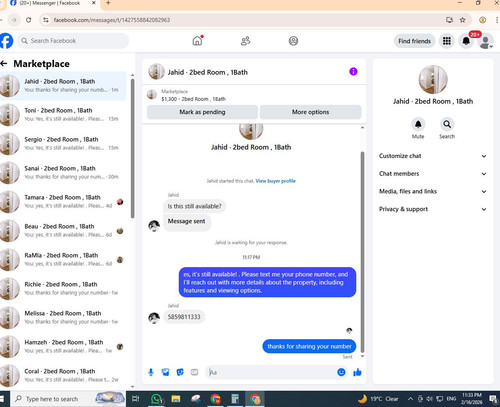Open conversation info purple icon

pos(353,71)
